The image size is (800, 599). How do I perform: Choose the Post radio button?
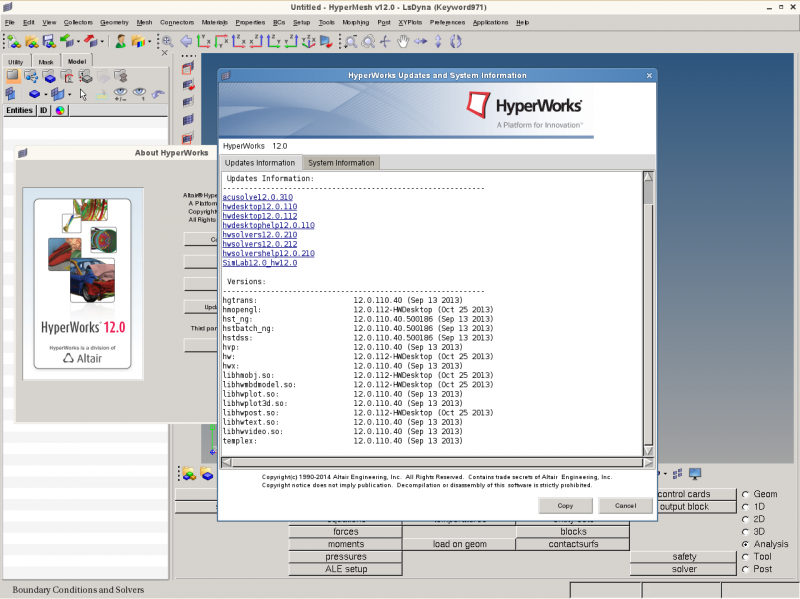(x=745, y=569)
